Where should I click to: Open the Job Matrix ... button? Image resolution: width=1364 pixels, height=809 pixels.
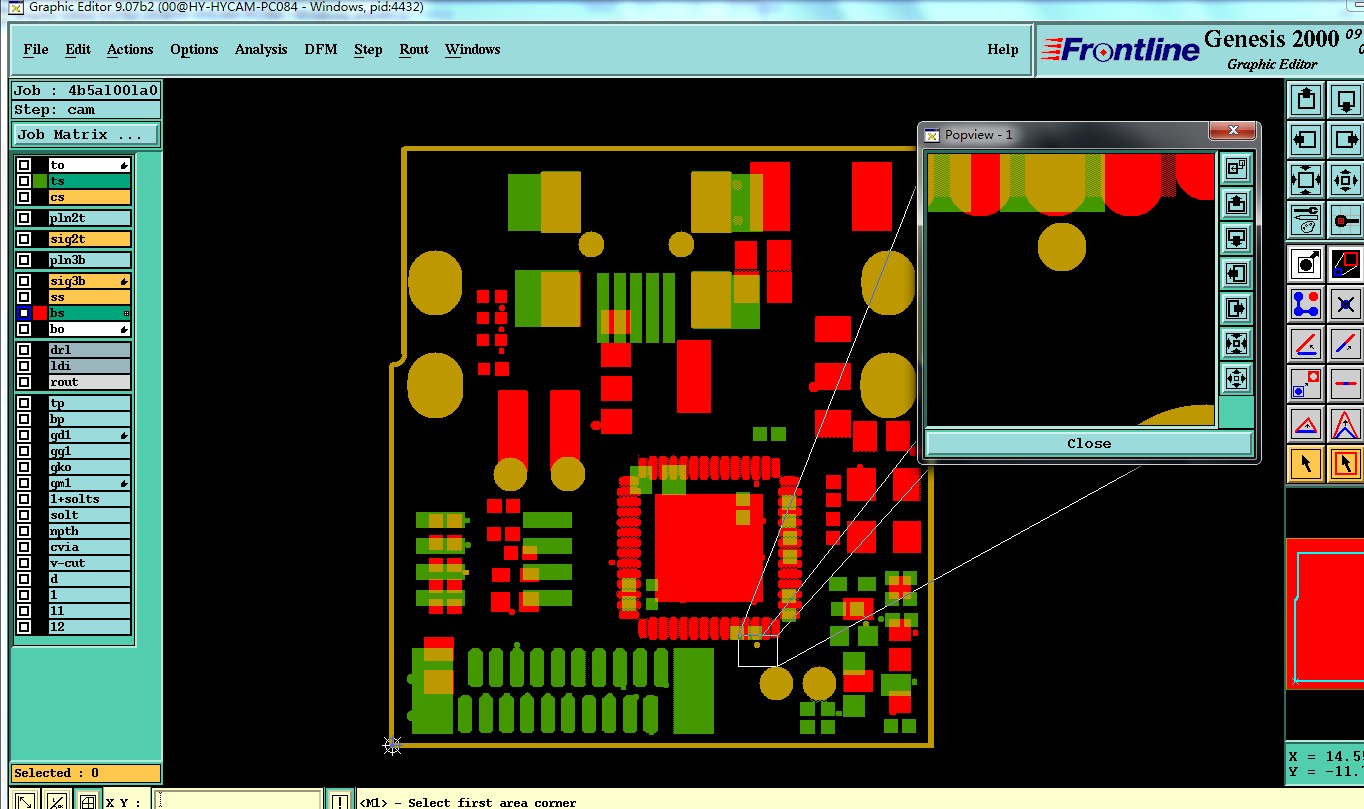[x=86, y=134]
